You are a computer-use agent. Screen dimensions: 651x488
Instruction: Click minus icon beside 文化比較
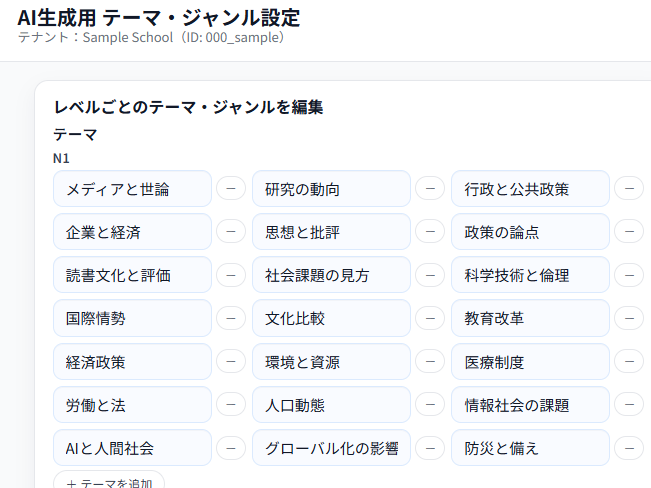point(430,318)
